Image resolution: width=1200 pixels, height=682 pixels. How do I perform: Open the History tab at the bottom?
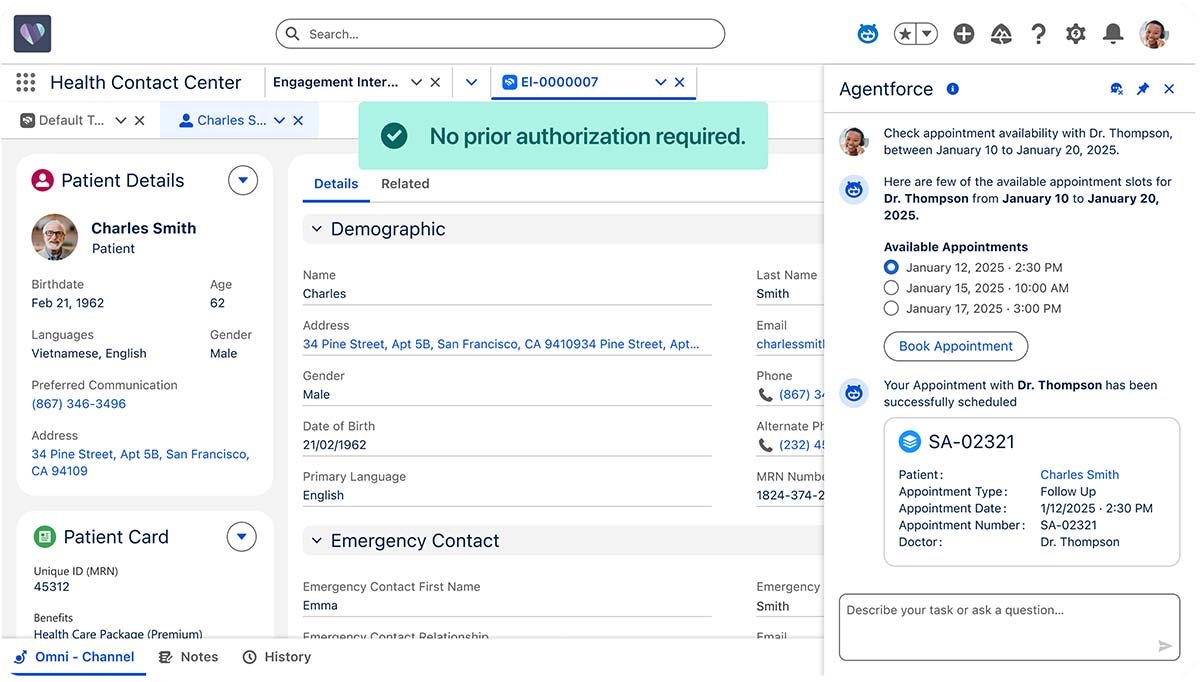pos(277,657)
